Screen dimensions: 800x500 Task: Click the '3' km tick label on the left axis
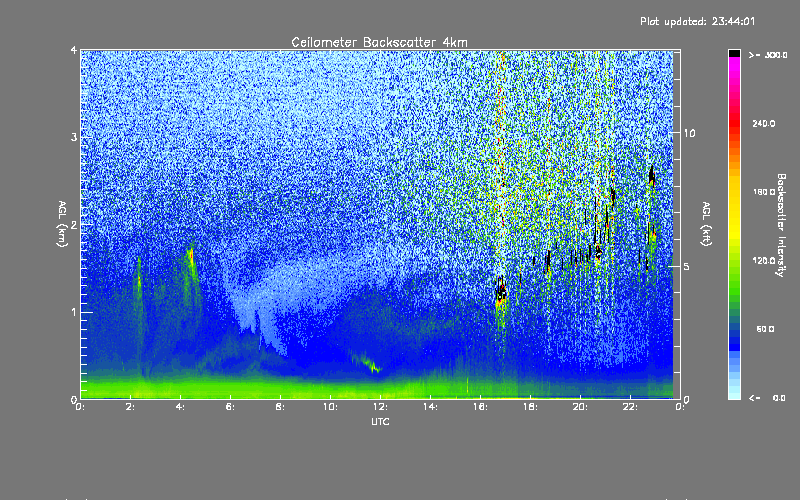click(74, 137)
